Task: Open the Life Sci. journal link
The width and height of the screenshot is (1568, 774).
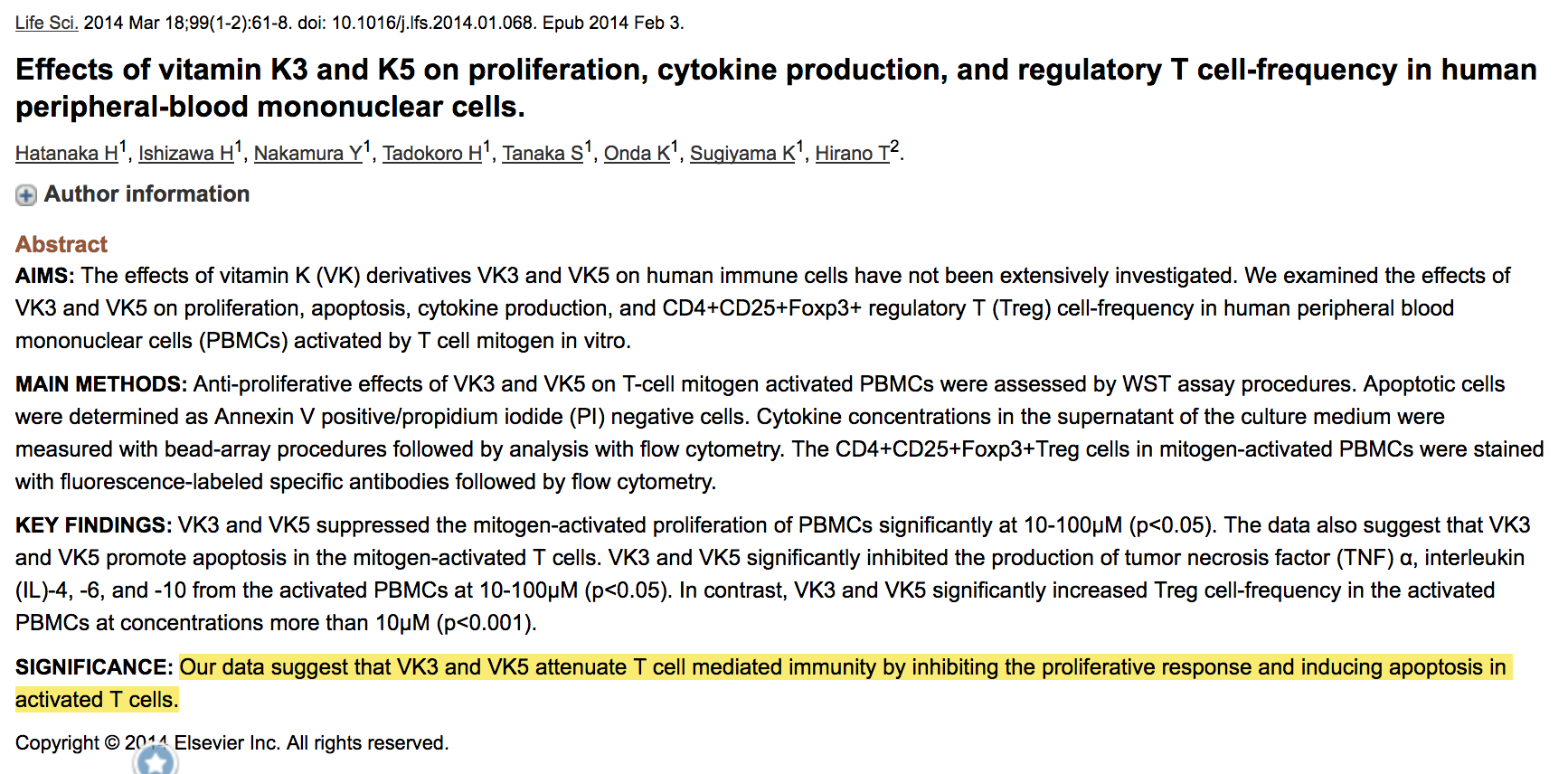Action: [46, 23]
